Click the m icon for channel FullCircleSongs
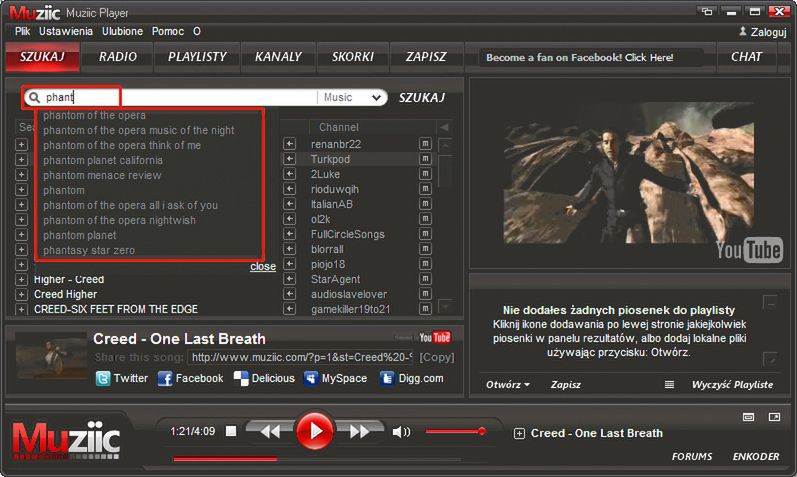Viewport: 797px width, 477px height. click(425, 234)
